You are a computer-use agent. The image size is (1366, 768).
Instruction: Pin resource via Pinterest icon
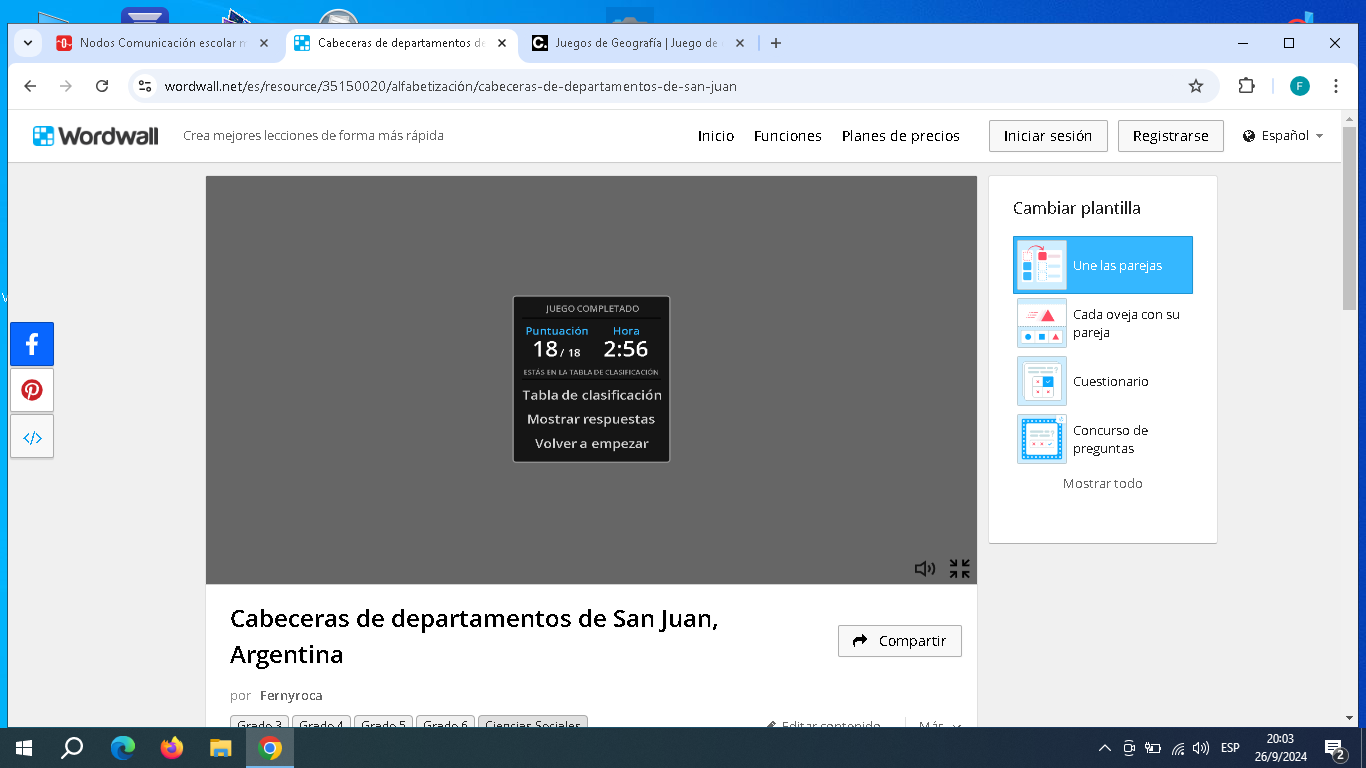[32, 390]
